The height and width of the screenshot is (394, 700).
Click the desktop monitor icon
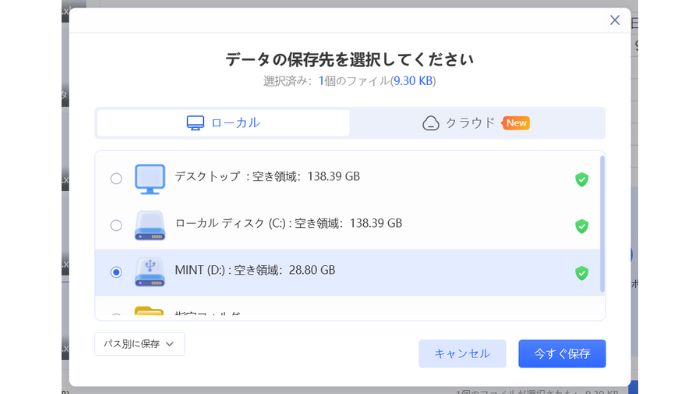coord(150,179)
